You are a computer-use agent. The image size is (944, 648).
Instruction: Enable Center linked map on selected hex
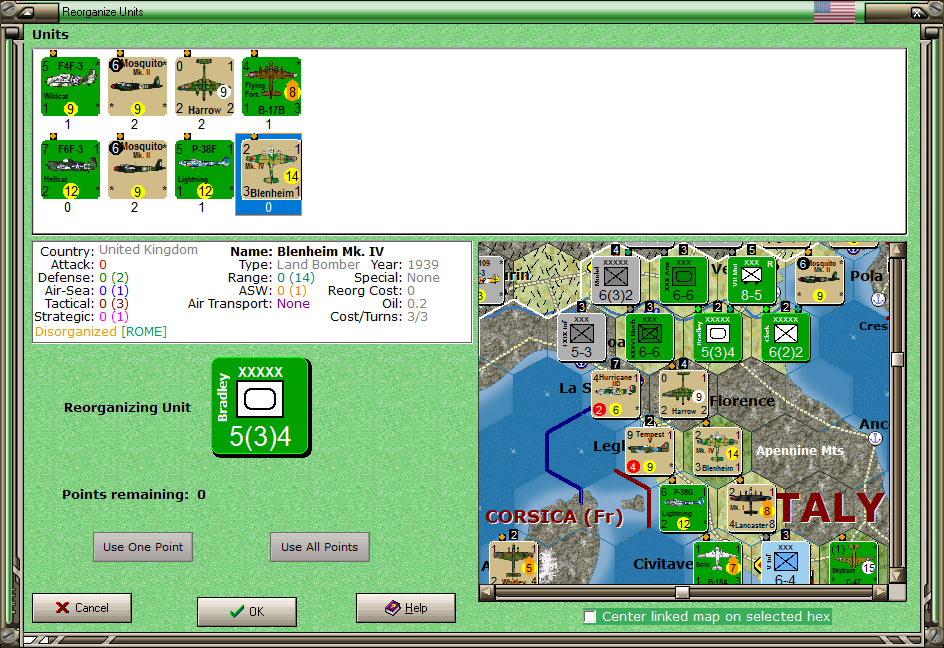(x=590, y=616)
